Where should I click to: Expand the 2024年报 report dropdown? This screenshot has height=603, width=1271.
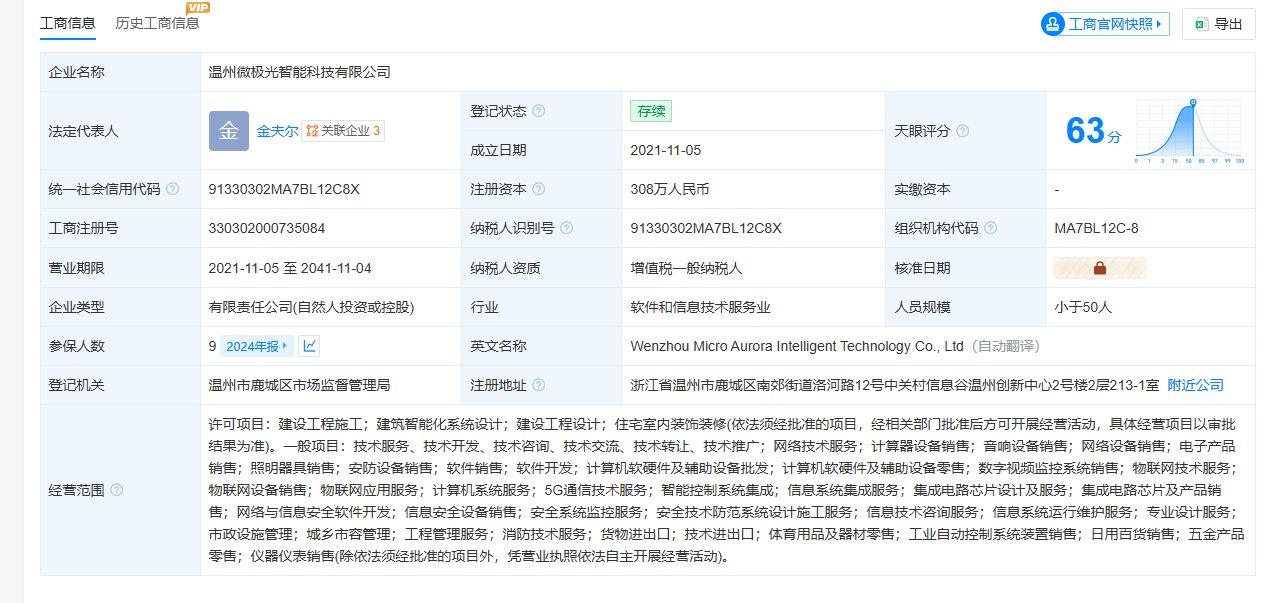(256, 346)
